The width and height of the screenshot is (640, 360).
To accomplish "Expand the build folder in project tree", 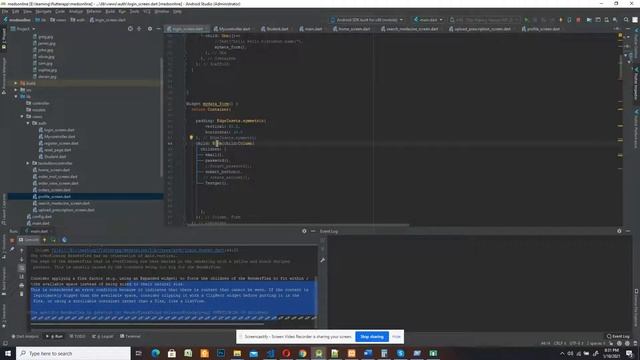I will (x=16, y=83).
